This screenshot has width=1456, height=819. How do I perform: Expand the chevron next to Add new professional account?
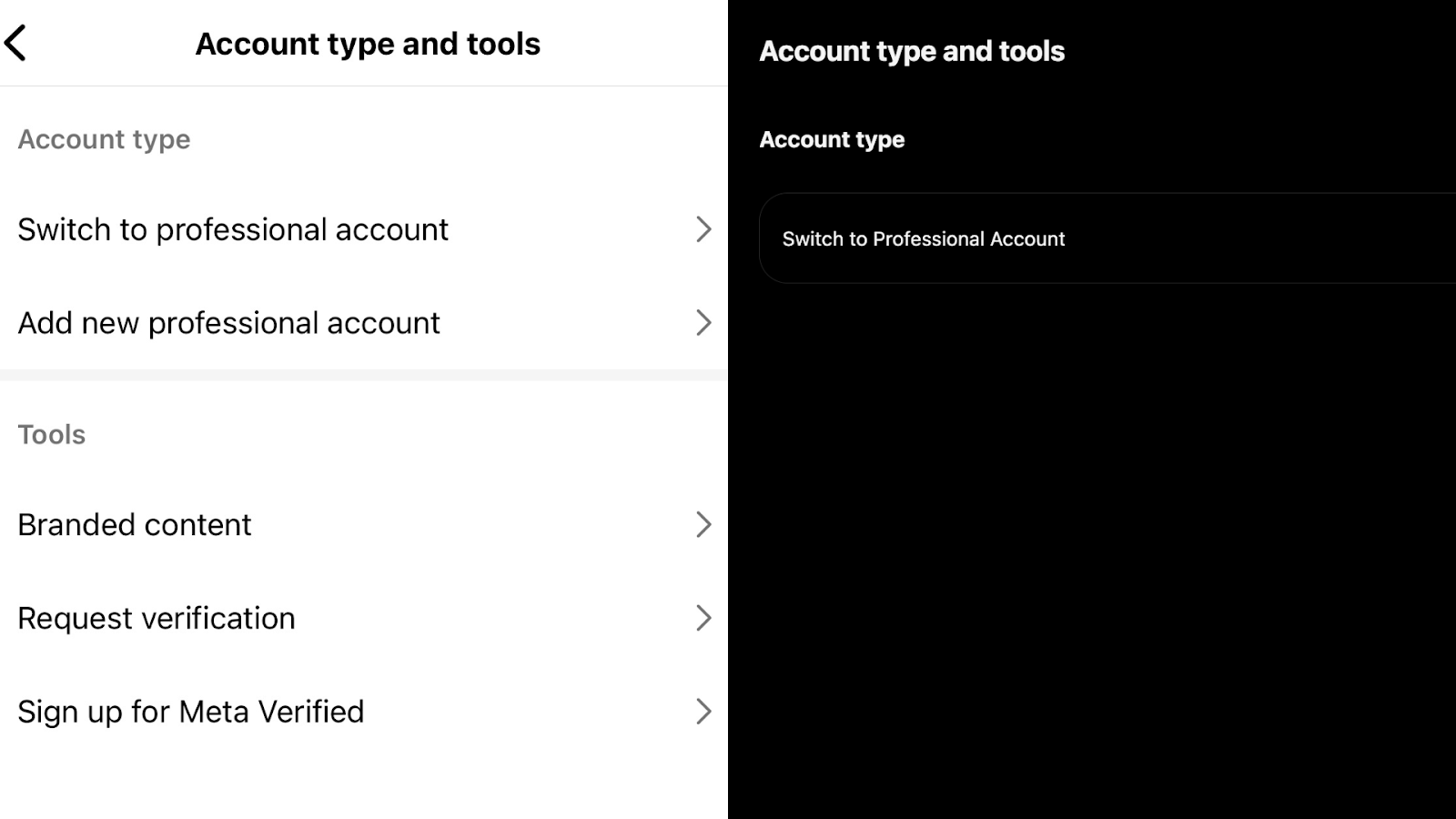(703, 322)
